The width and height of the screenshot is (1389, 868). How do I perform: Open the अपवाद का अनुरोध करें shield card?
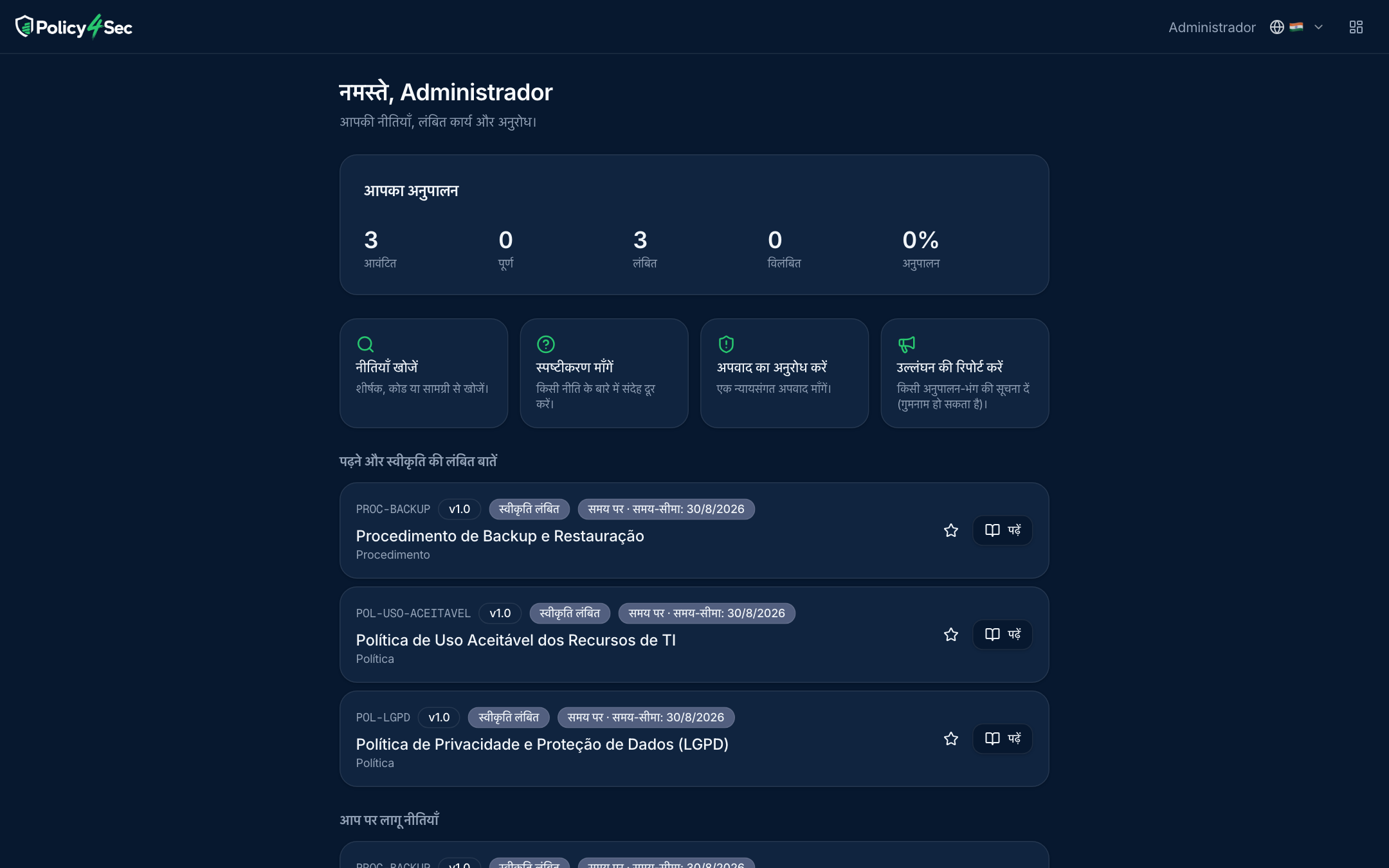click(x=785, y=373)
